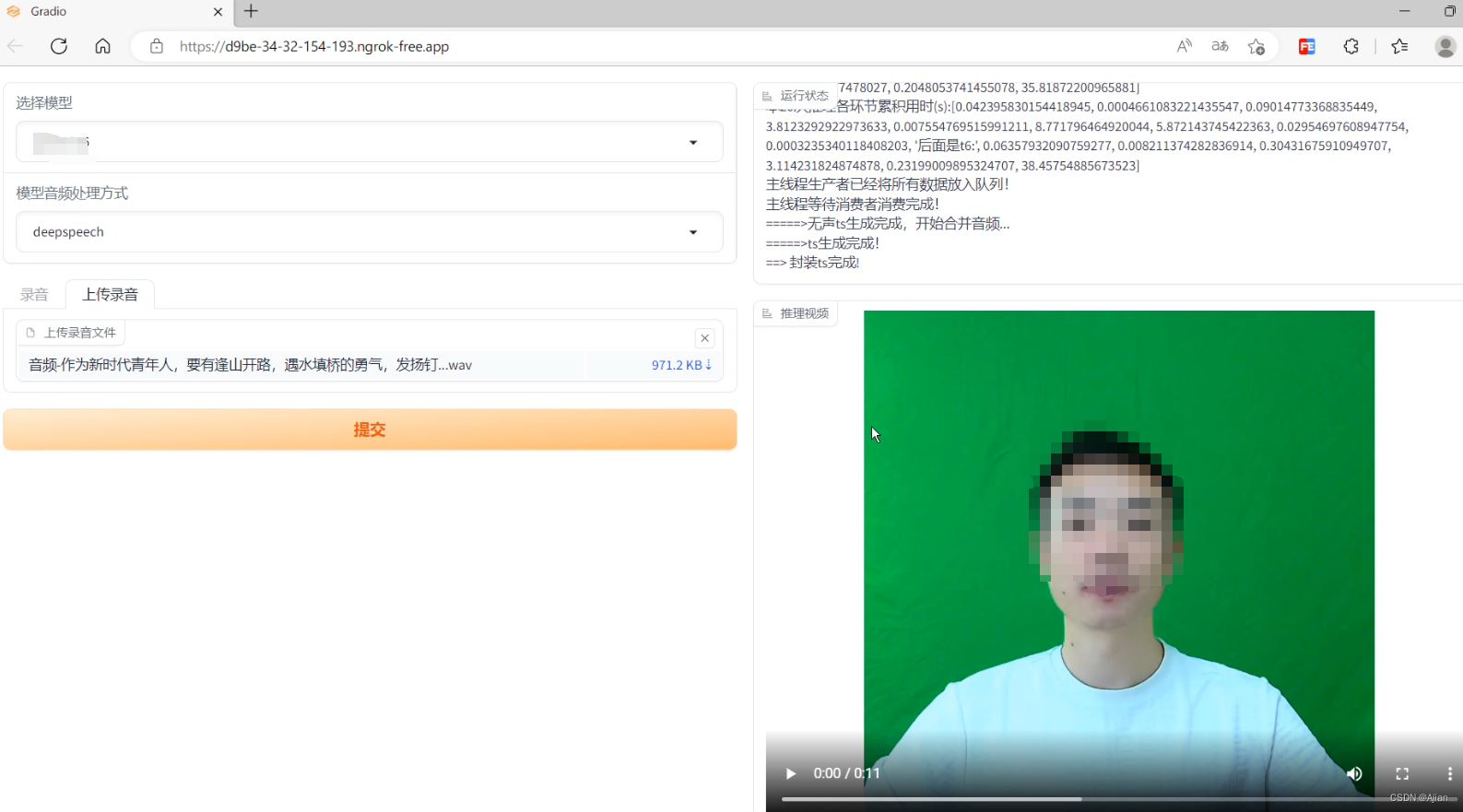Click the uploaded audio file name
The width and height of the screenshot is (1463, 812).
pos(250,365)
